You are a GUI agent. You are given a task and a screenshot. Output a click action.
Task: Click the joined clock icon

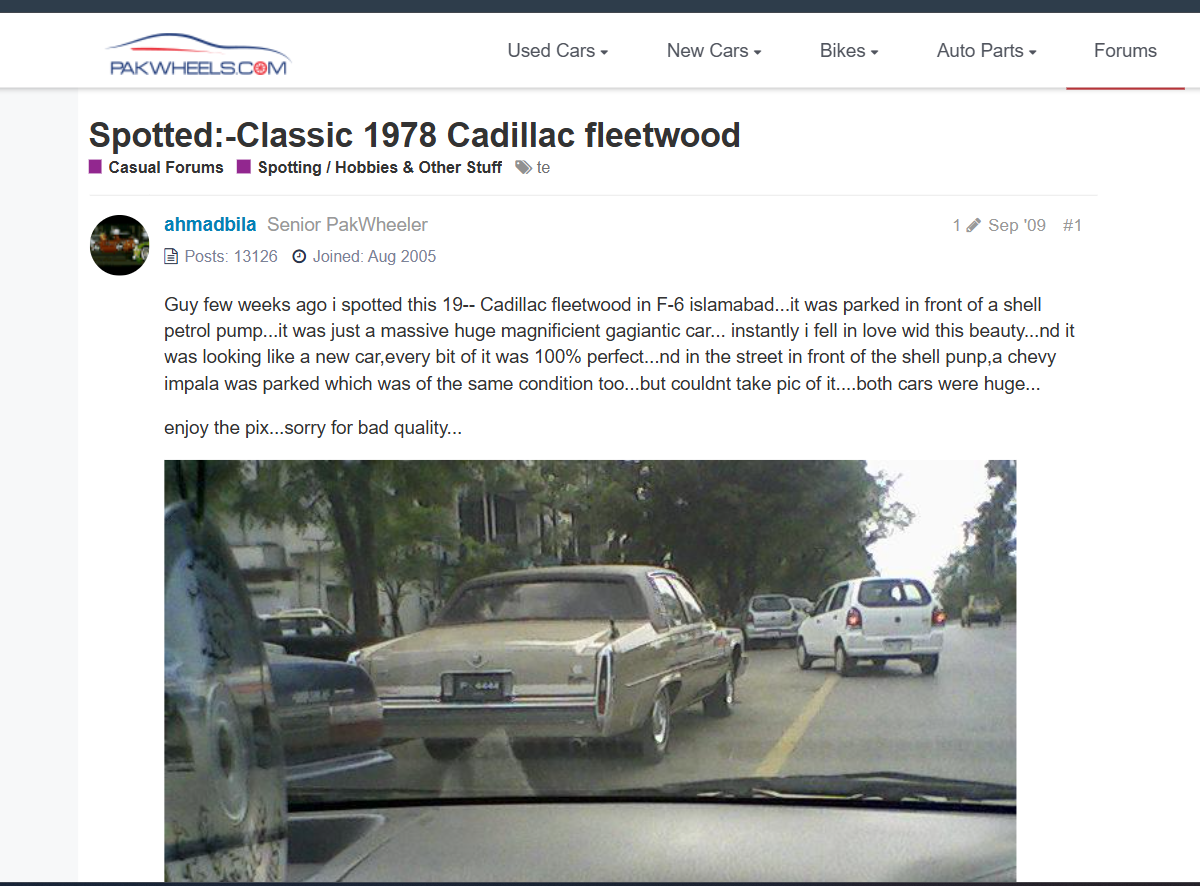[x=299, y=257]
